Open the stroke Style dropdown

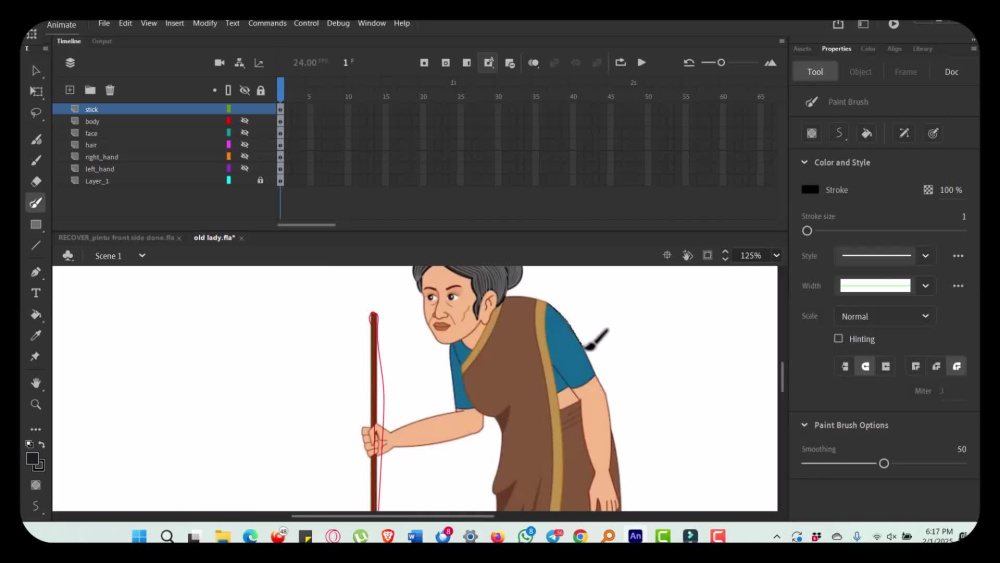[925, 256]
